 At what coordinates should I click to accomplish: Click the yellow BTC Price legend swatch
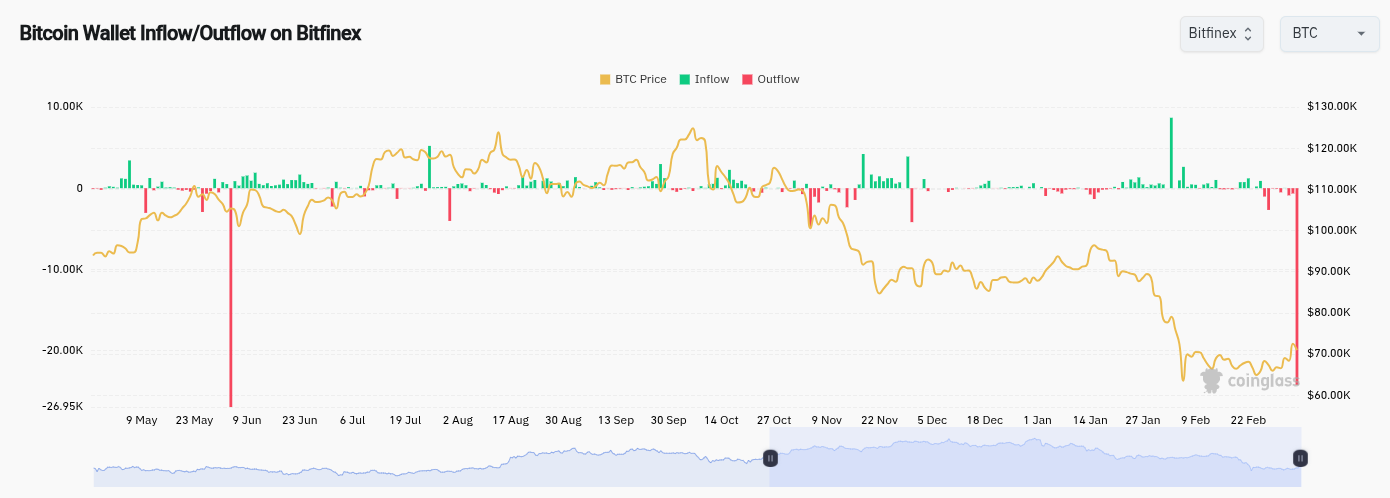605,79
